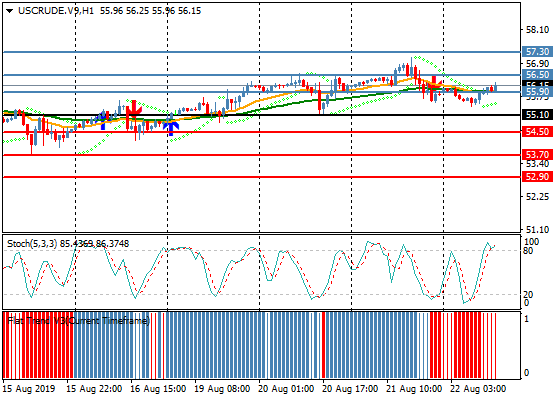Select the 55.90 level price label
Image resolution: width=560 pixels, height=400 pixels.
point(538,92)
